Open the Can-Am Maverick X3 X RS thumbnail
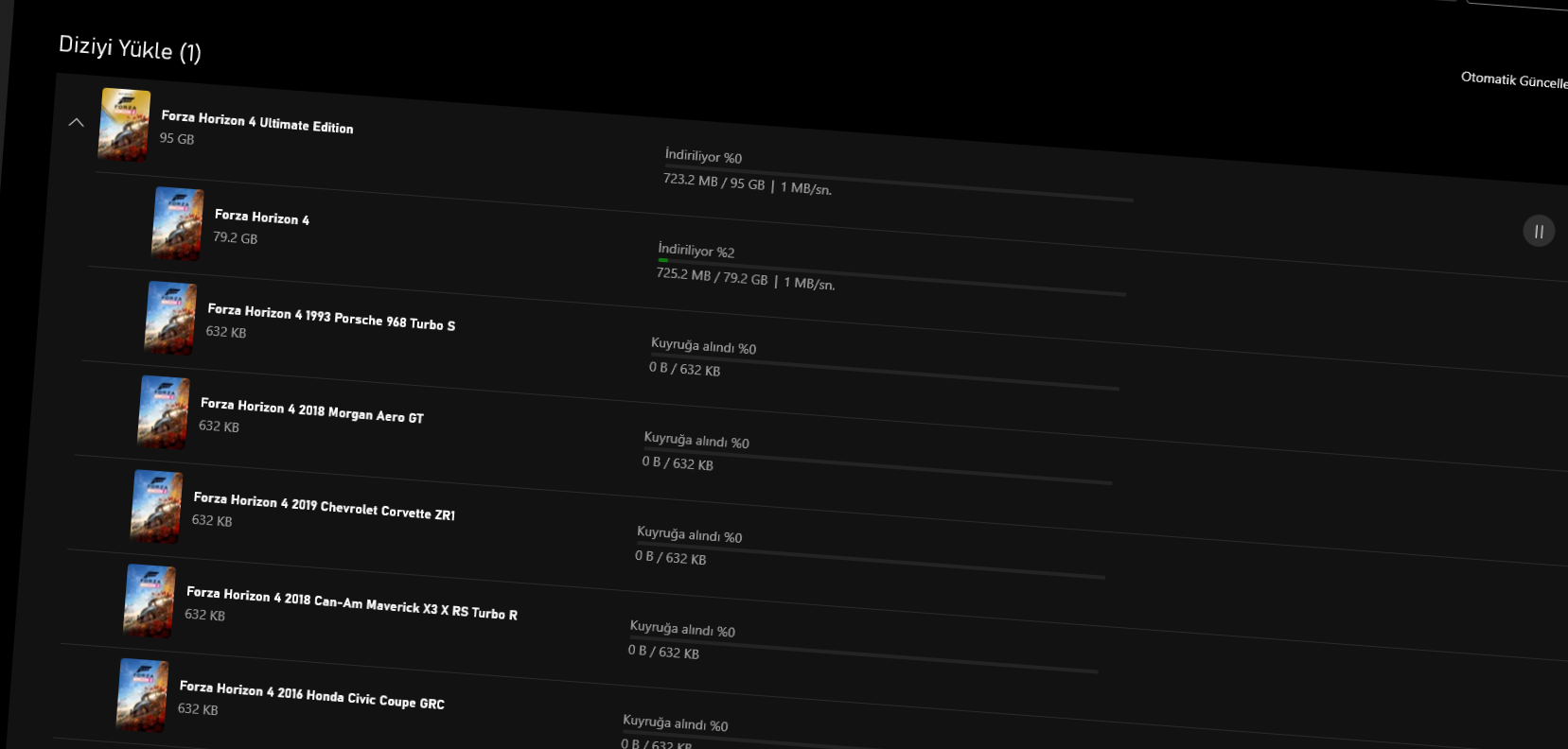Viewport: 1568px width, 749px height. coord(150,601)
